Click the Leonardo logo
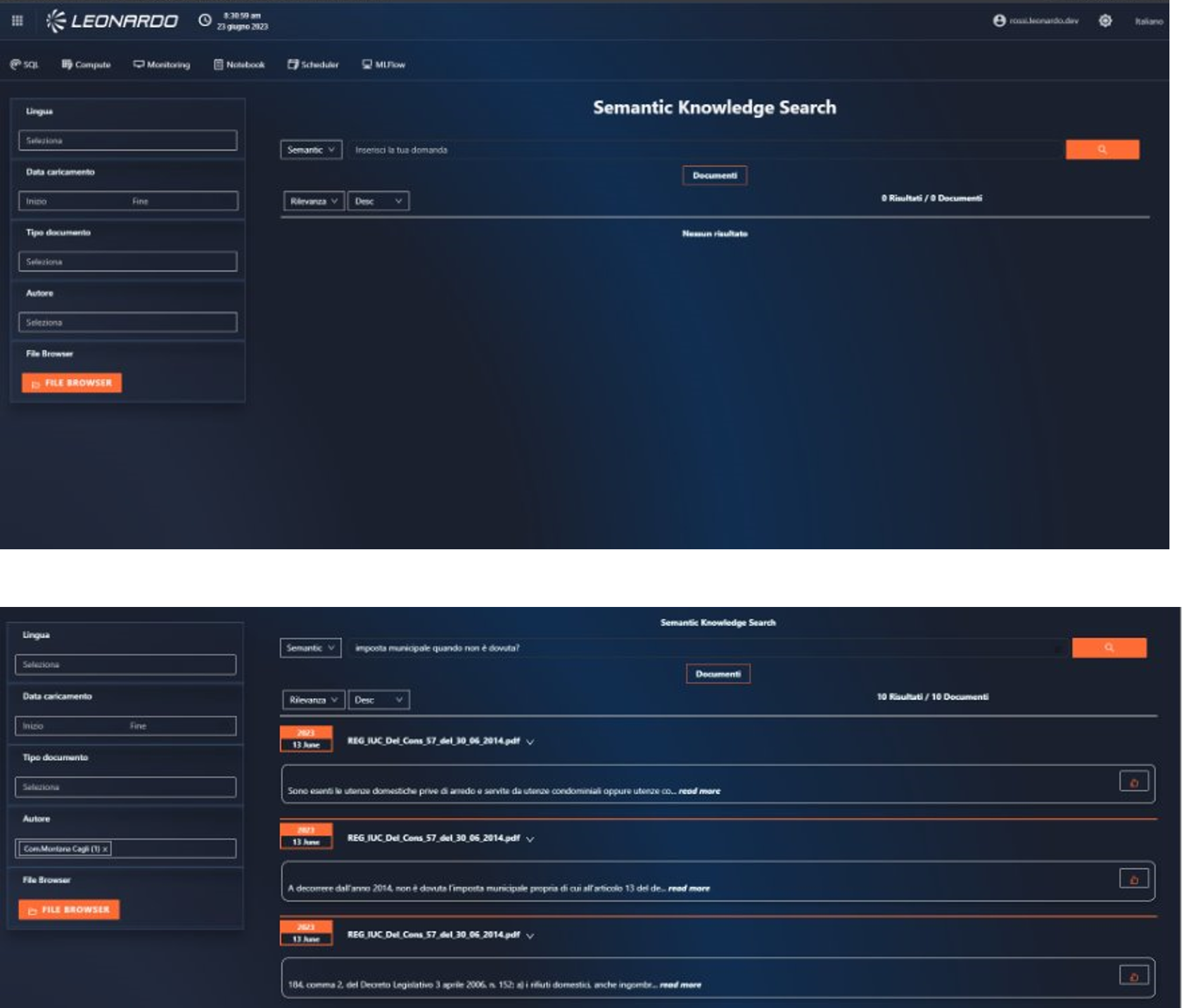The width and height of the screenshot is (1184, 1008). (112, 21)
